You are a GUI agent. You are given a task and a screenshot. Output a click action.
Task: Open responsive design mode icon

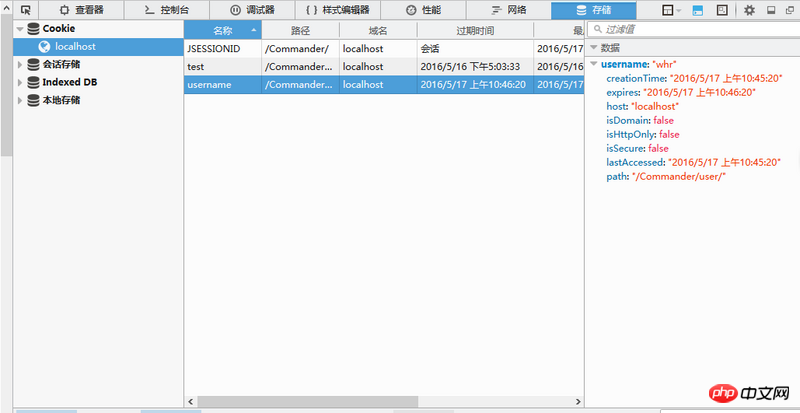coord(722,10)
